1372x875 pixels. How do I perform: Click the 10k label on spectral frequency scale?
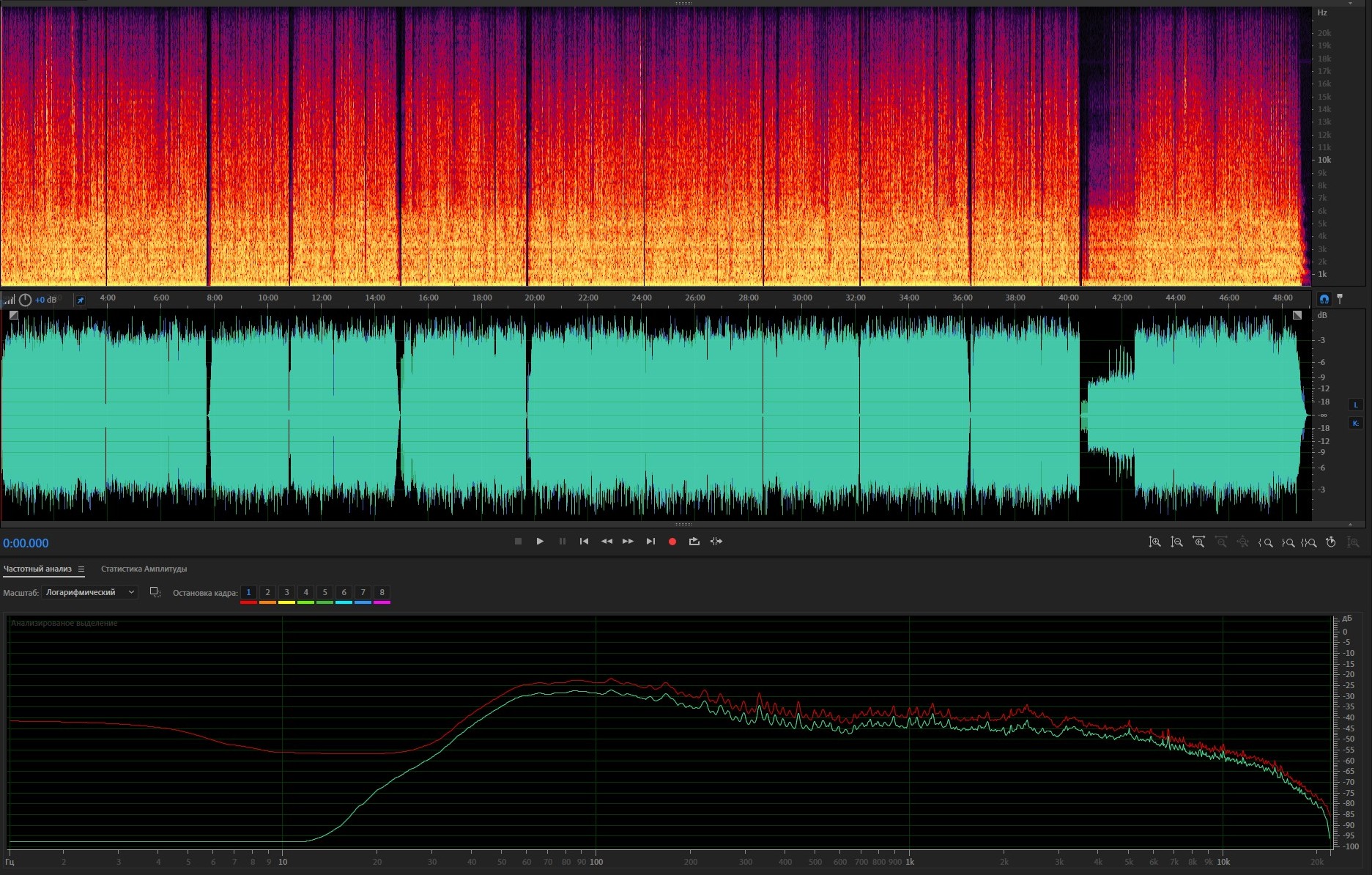tap(1324, 160)
